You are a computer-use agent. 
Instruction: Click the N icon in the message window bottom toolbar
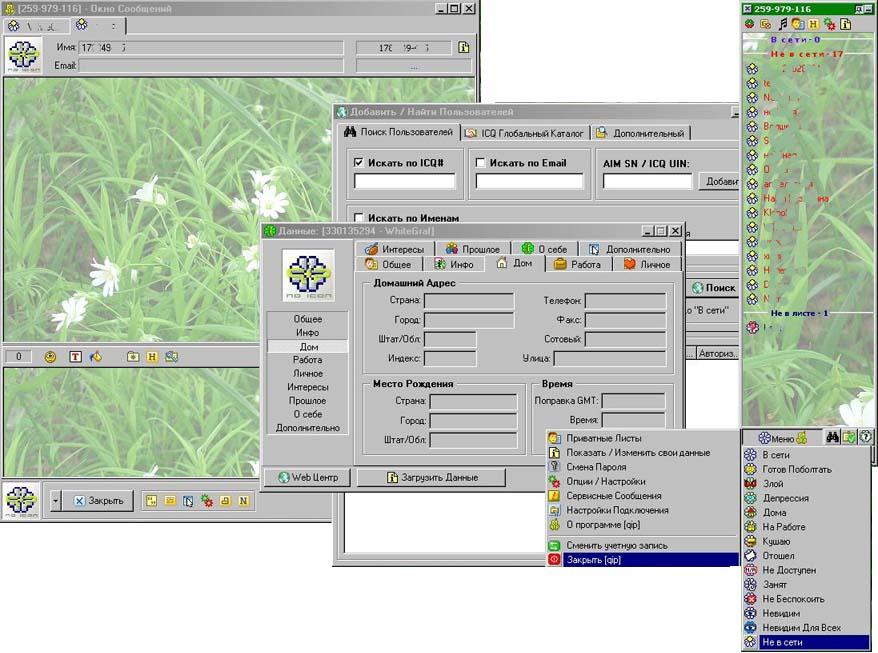click(x=244, y=501)
